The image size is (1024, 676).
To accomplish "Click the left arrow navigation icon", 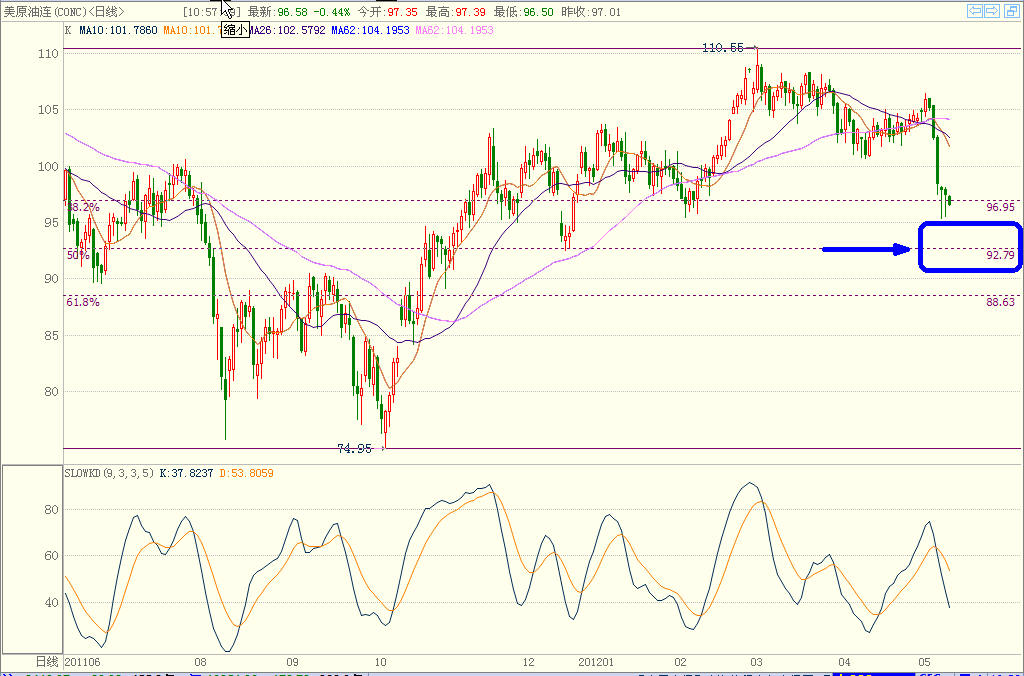I will (x=975, y=10).
